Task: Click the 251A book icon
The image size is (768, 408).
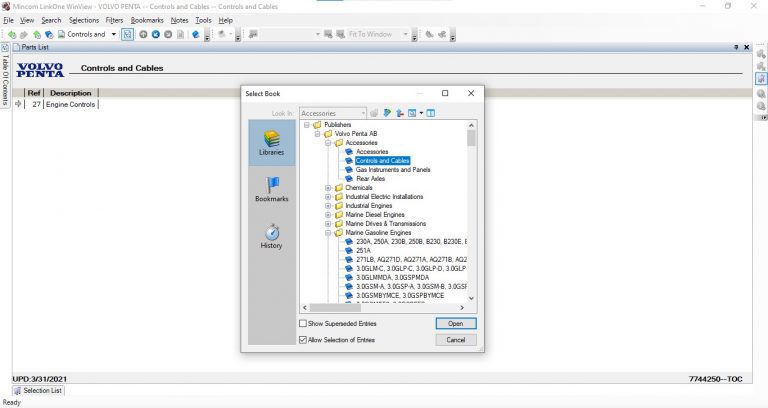Action: [350, 251]
